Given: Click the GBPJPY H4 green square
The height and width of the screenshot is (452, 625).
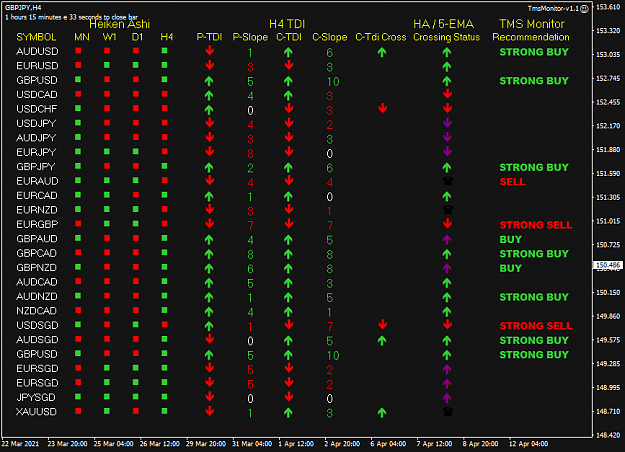Looking at the screenshot, I should point(164,166).
